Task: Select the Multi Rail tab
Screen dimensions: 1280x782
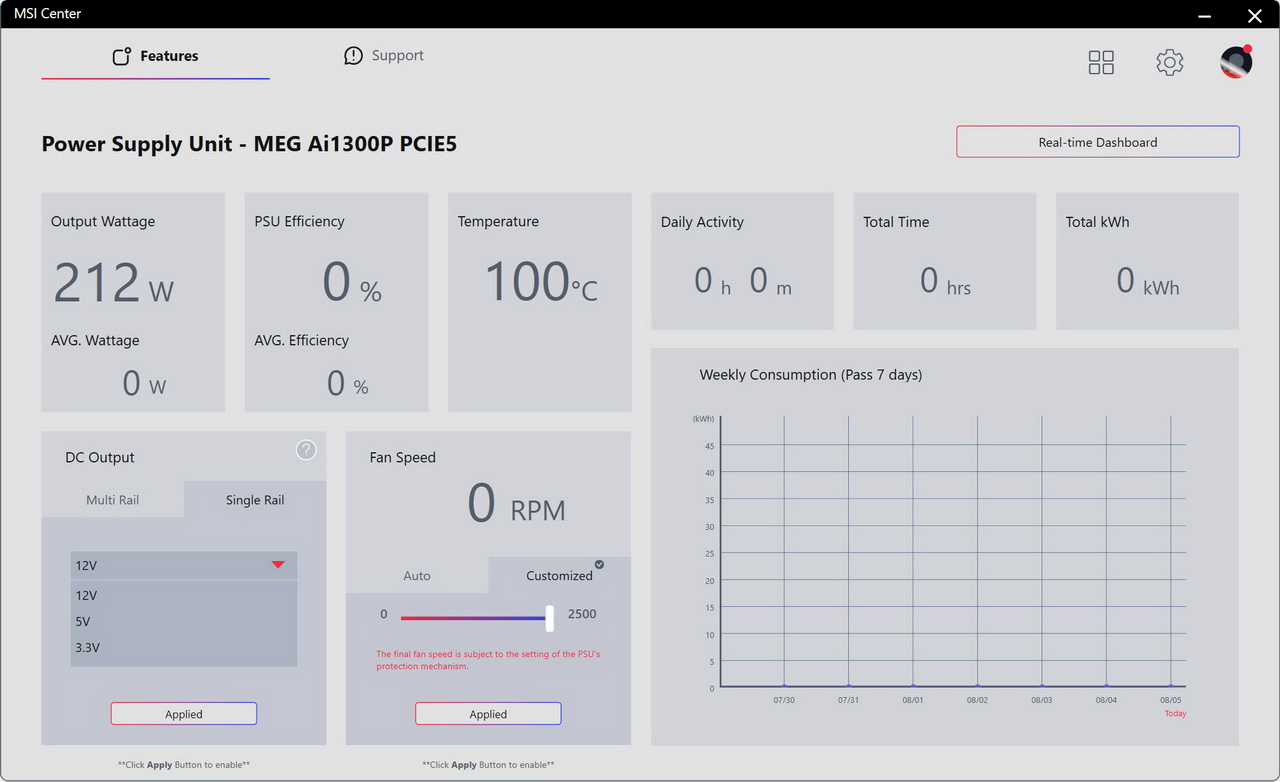Action: (113, 500)
